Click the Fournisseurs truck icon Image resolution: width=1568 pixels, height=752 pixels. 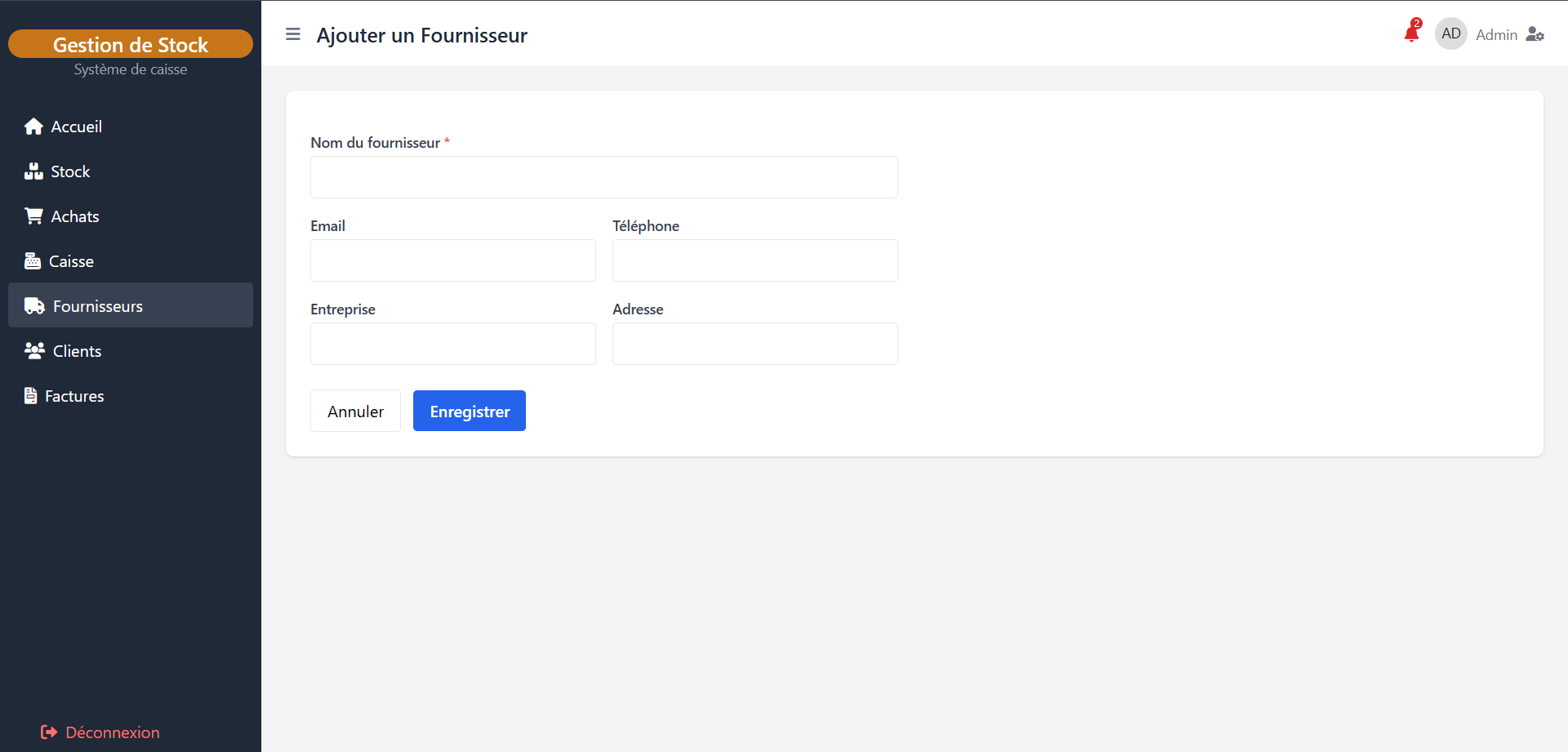(x=34, y=306)
